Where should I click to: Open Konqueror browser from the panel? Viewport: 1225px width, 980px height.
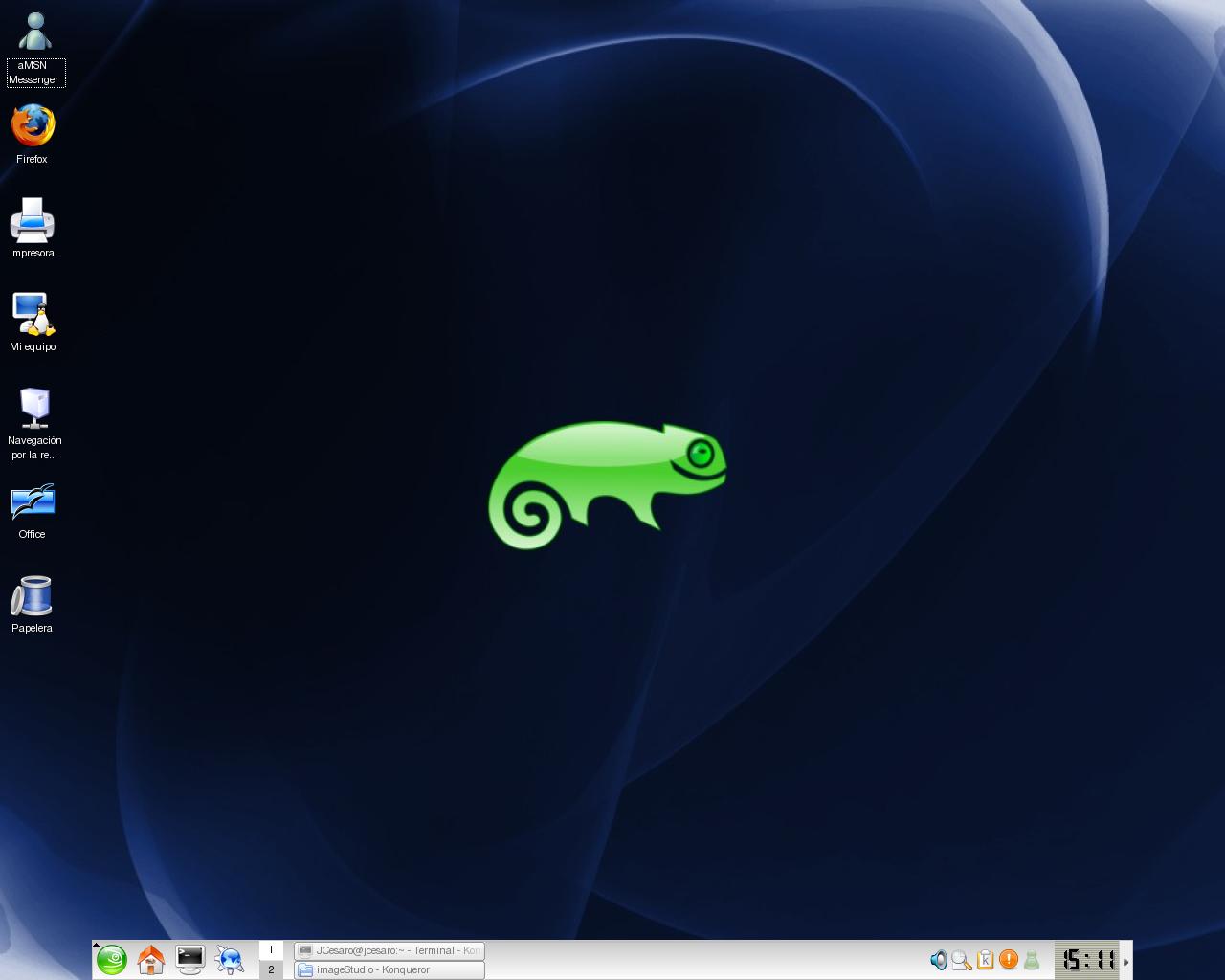[x=230, y=960]
